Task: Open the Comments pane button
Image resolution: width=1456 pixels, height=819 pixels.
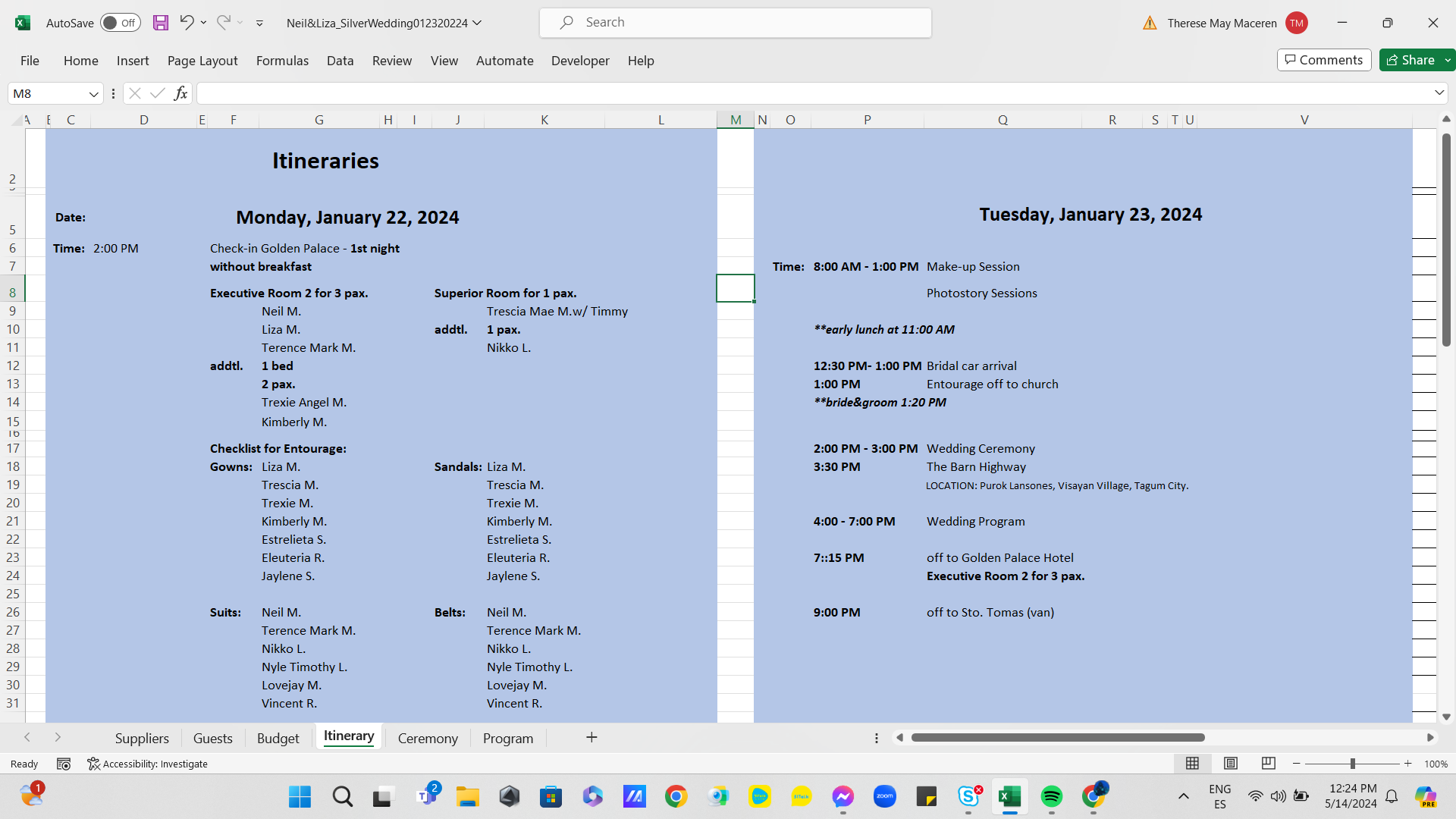Action: point(1324,60)
